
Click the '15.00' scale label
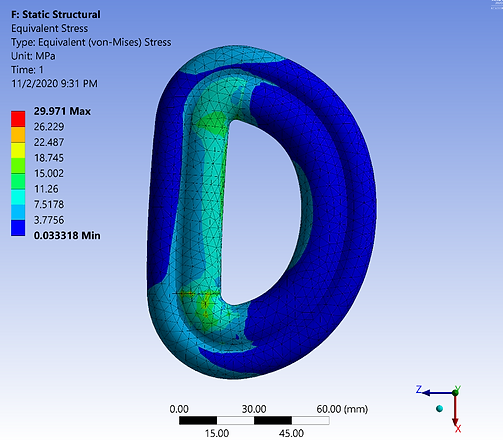[x=217, y=433]
